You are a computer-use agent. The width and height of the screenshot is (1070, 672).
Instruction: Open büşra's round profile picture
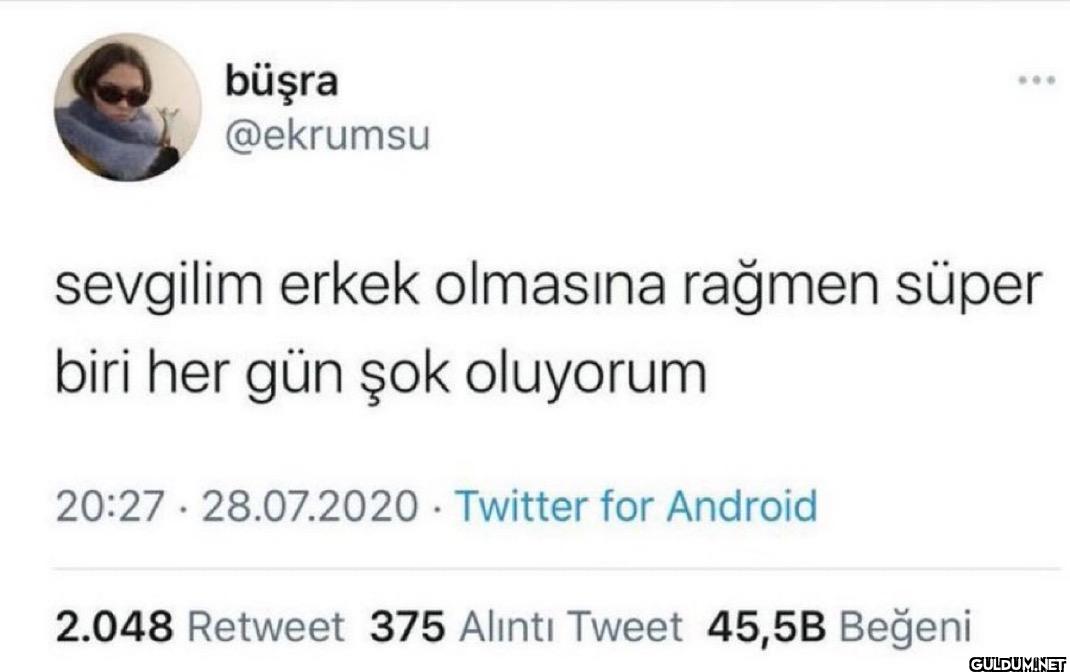coord(128,107)
